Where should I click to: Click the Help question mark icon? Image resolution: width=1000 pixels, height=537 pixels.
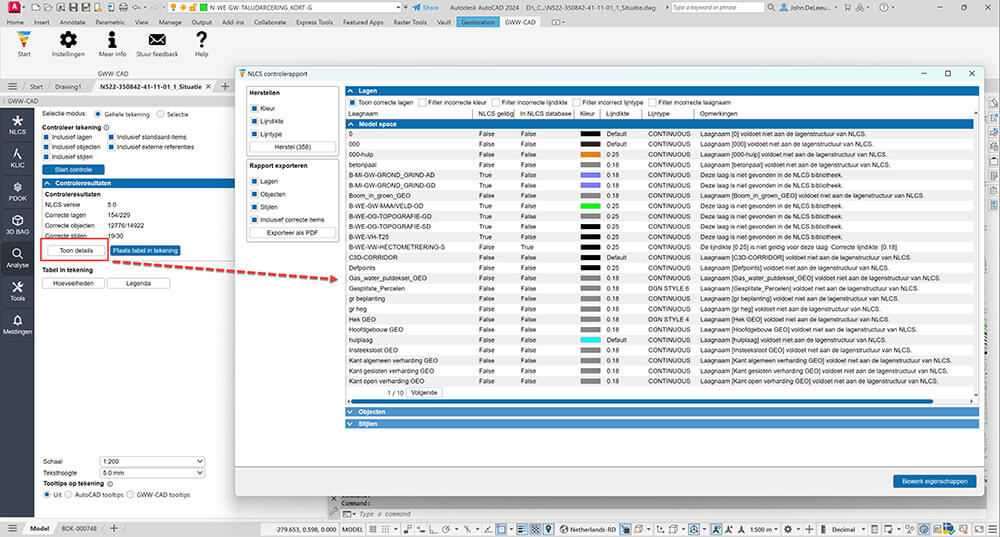(x=202, y=40)
